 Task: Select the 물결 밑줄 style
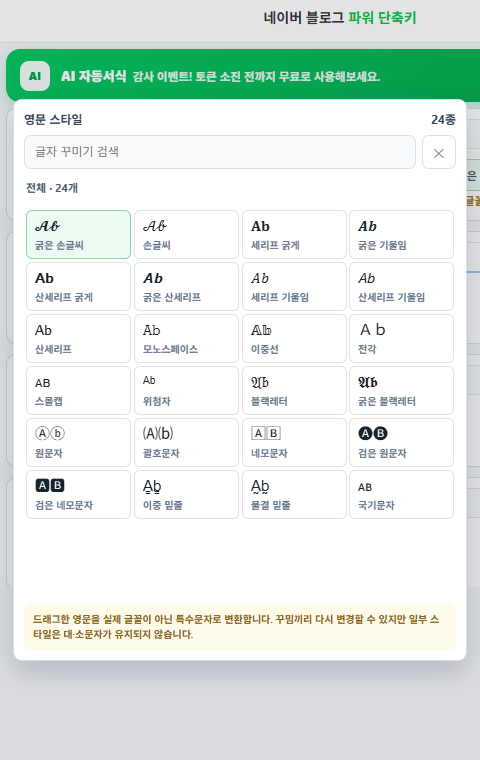pyautogui.click(x=294, y=494)
